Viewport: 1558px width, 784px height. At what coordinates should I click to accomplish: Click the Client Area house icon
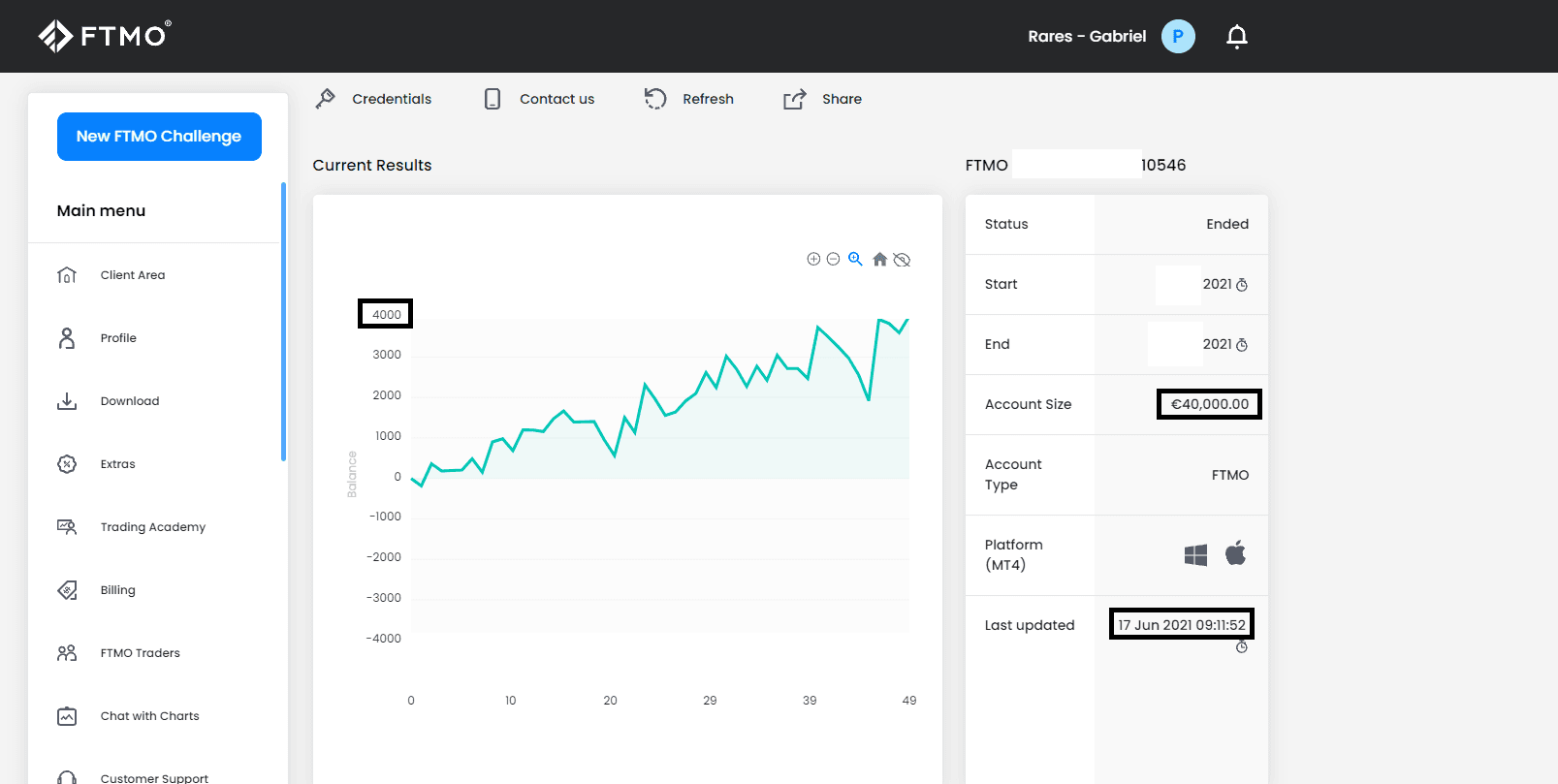pyautogui.click(x=67, y=275)
